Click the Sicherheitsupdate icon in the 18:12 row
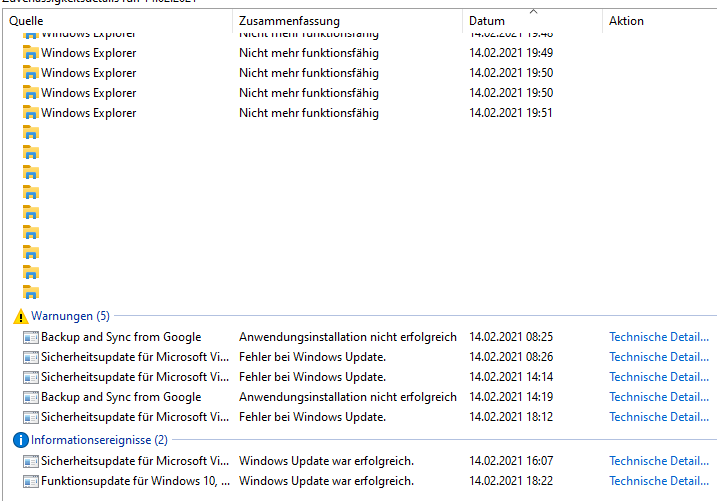 click(31, 417)
